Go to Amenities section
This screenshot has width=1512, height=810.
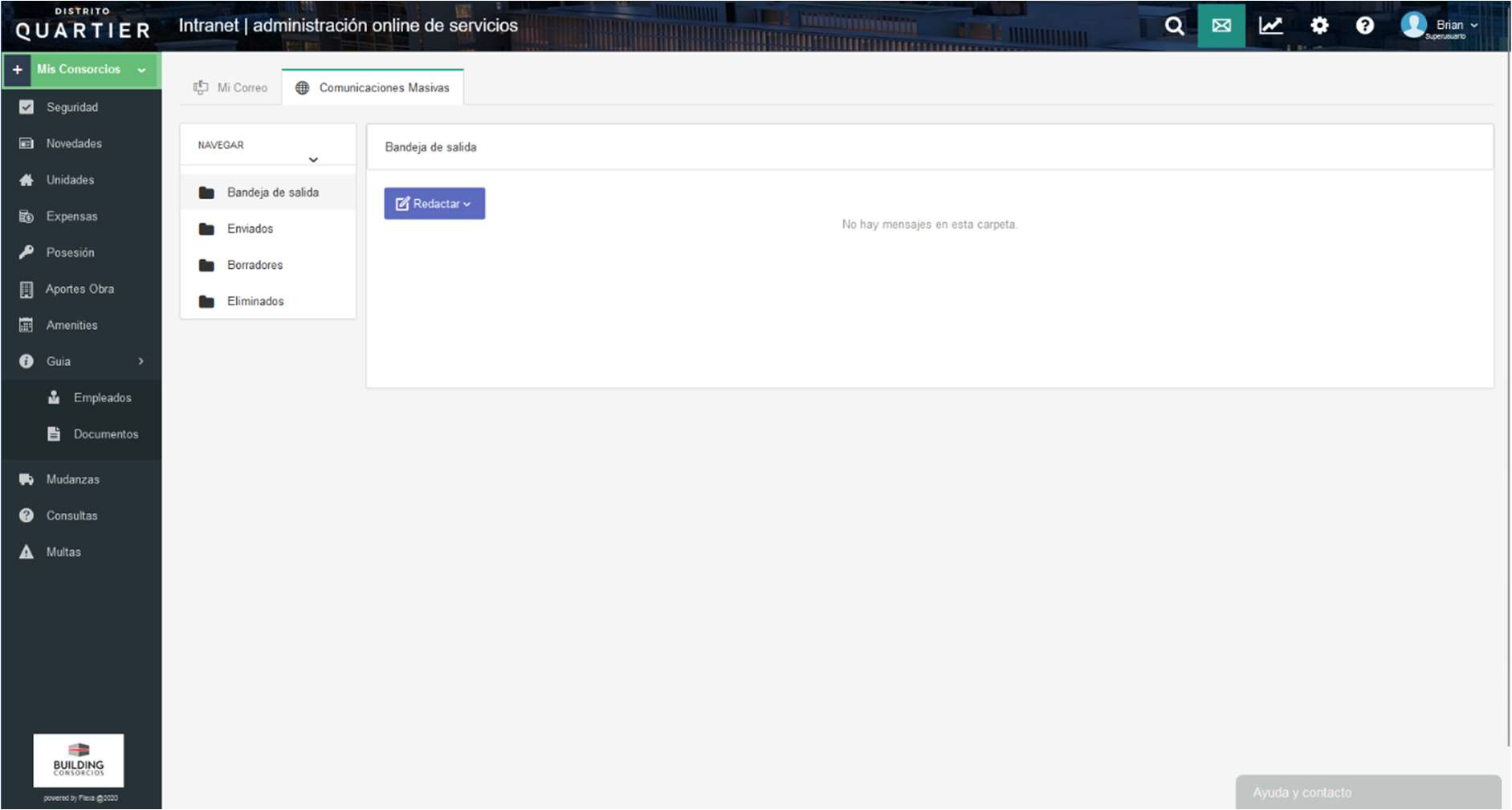click(x=71, y=325)
